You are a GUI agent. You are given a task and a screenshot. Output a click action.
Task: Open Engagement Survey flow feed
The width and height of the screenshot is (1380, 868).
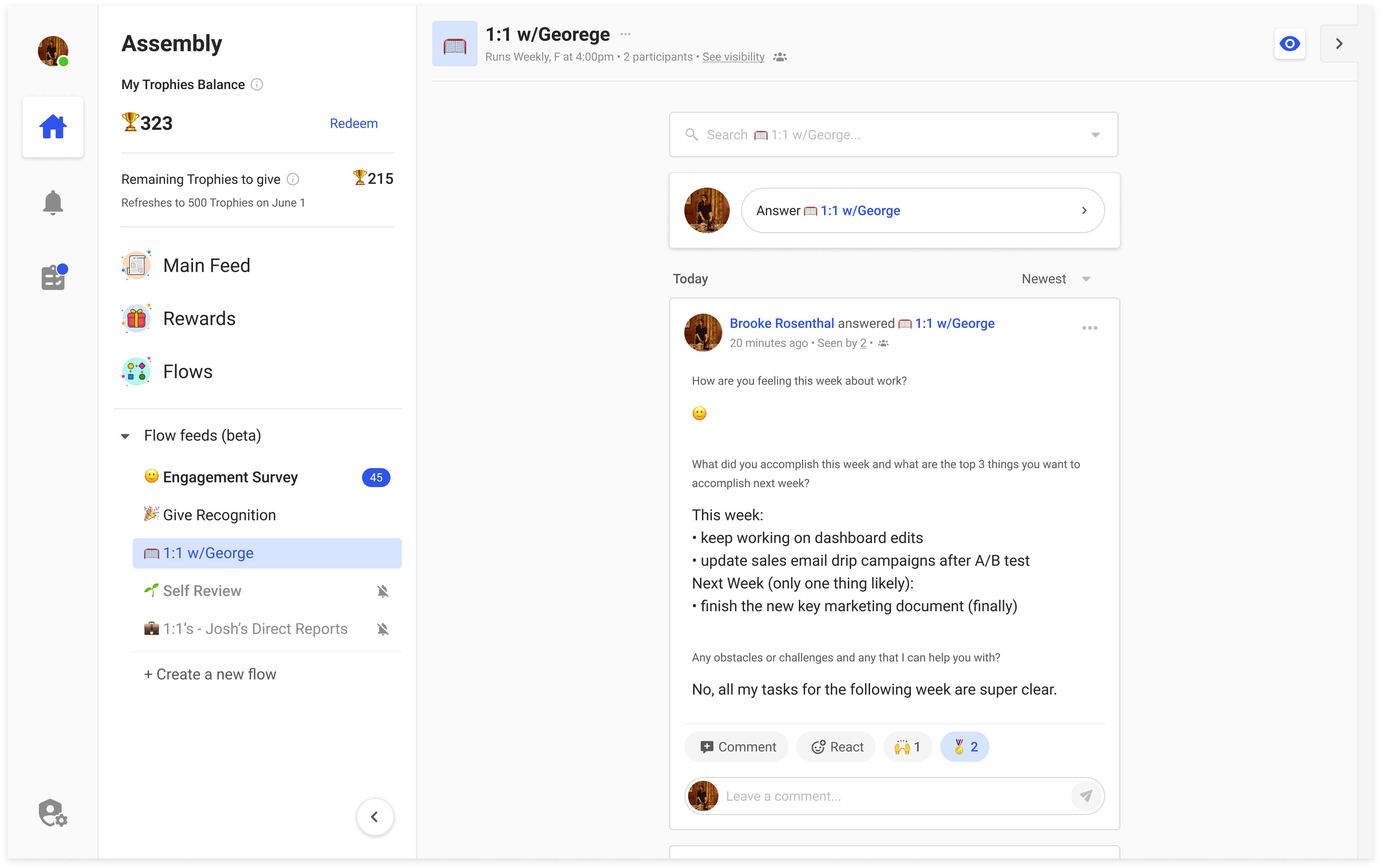click(x=266, y=477)
